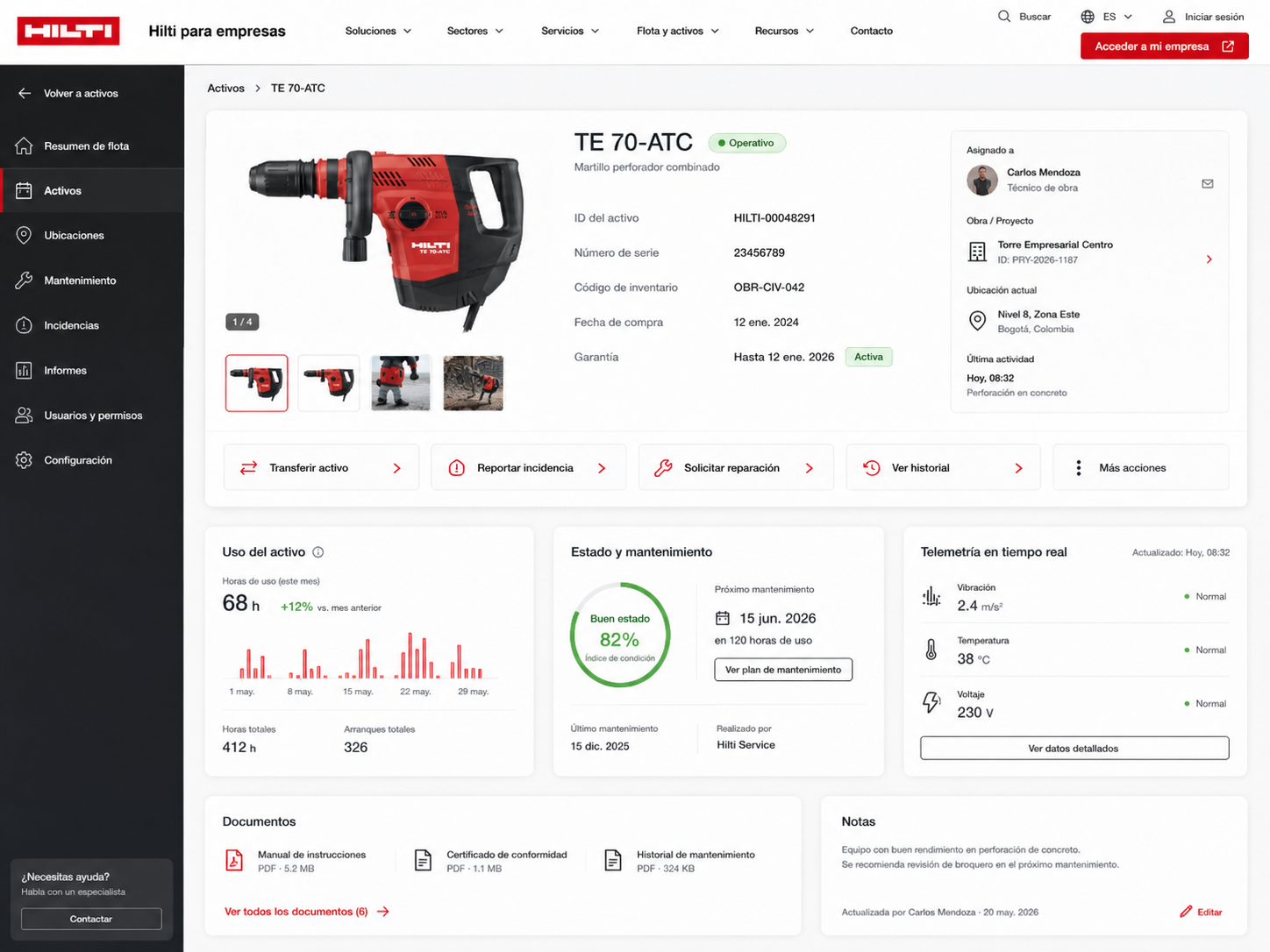Expand the Servicios dropdown menu
This screenshot has height=952, width=1270.
tap(570, 31)
